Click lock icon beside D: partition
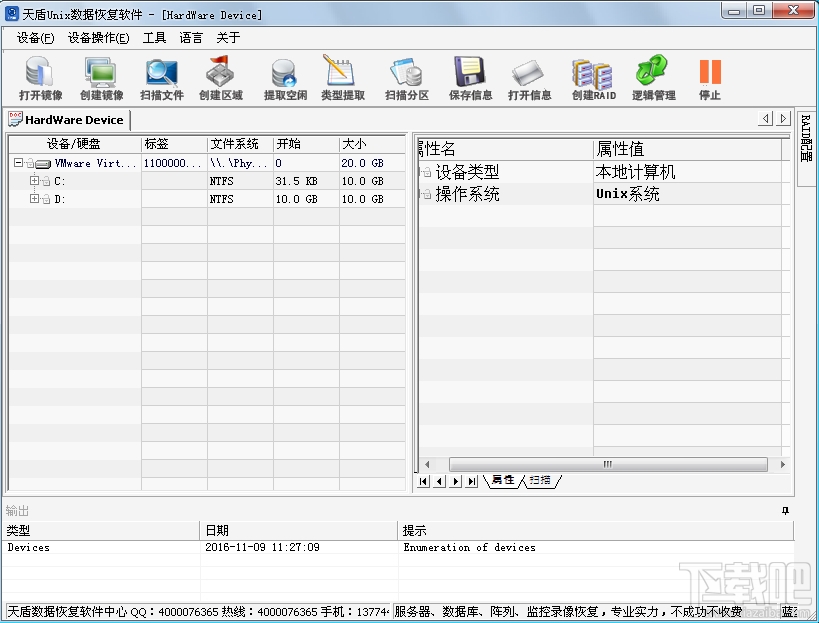 point(46,199)
